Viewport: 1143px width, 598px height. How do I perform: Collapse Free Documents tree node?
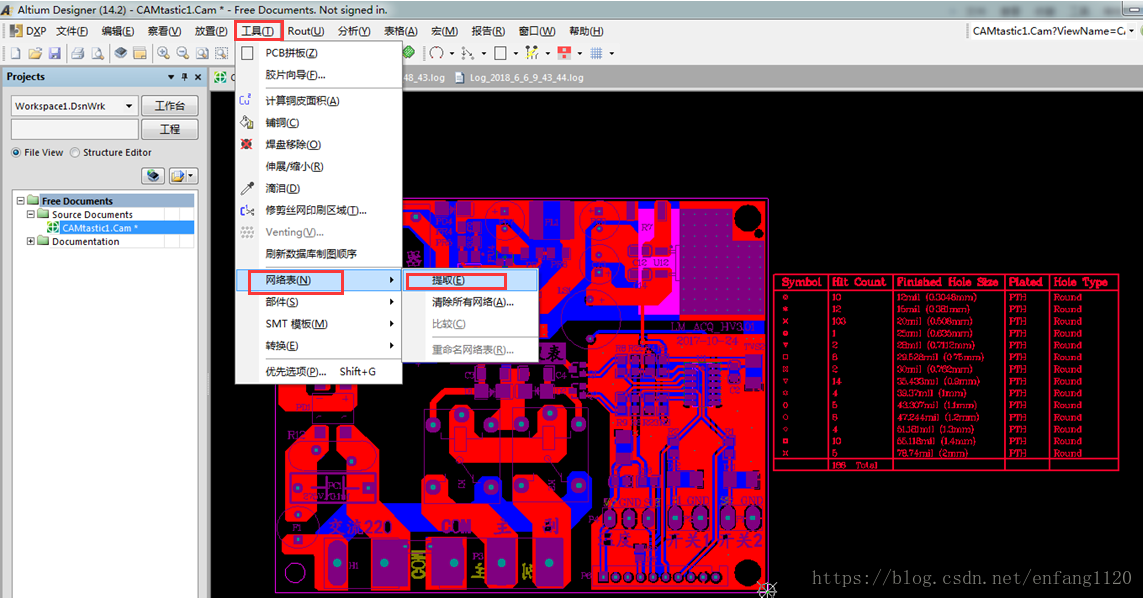tap(20, 201)
